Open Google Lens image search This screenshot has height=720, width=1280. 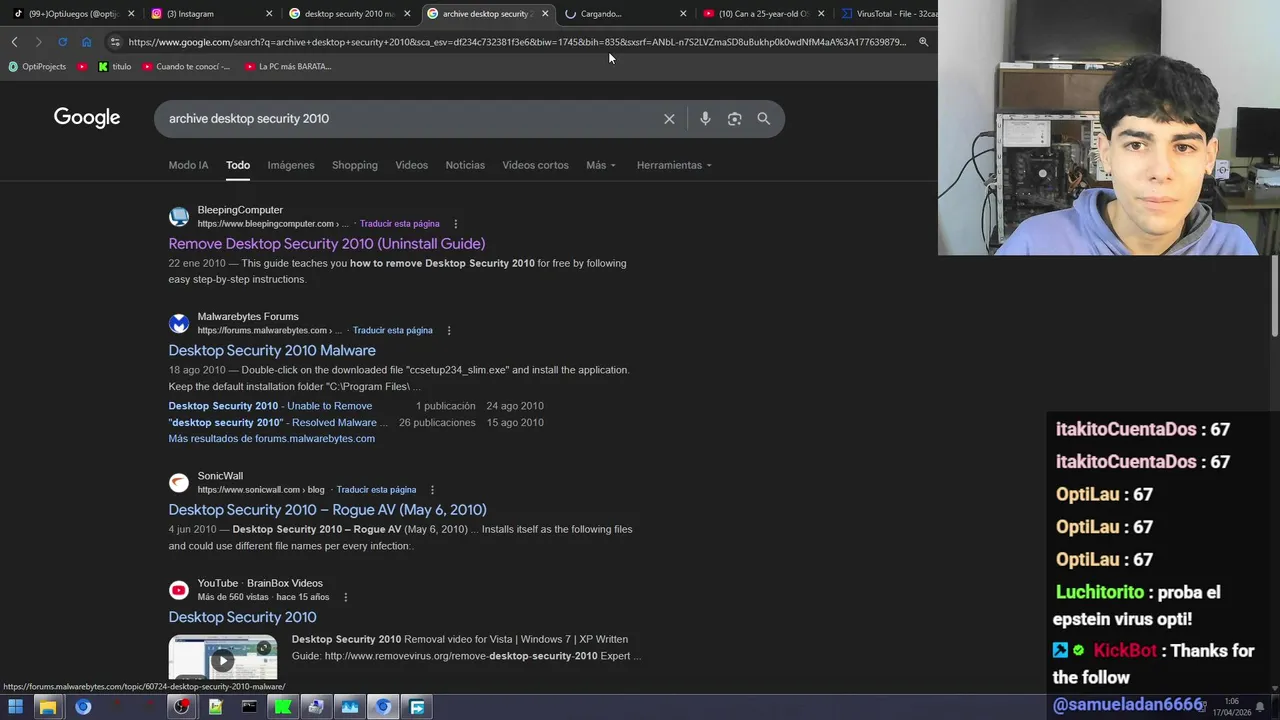tap(734, 119)
